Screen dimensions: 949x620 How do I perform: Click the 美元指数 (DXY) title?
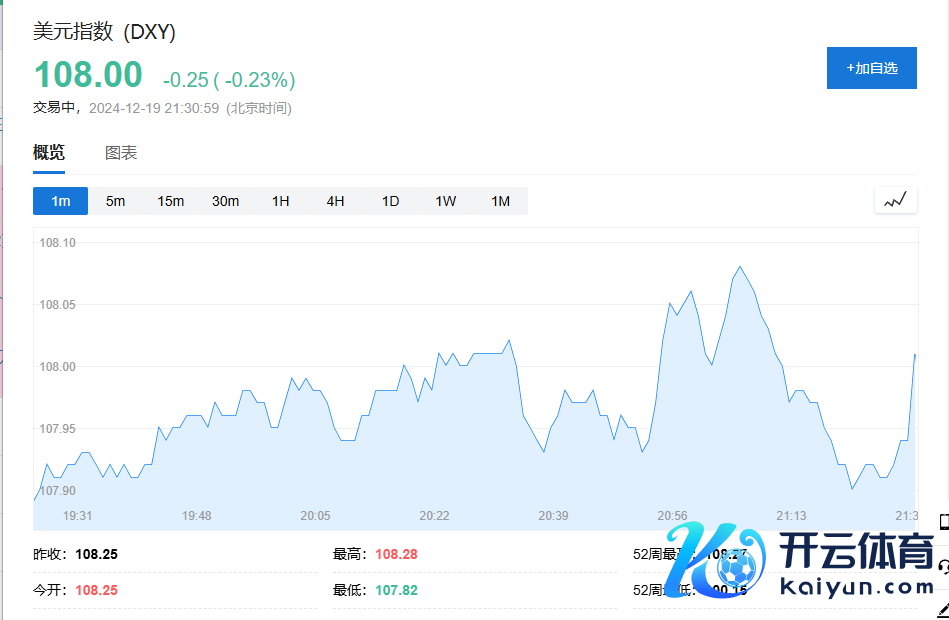coord(105,32)
